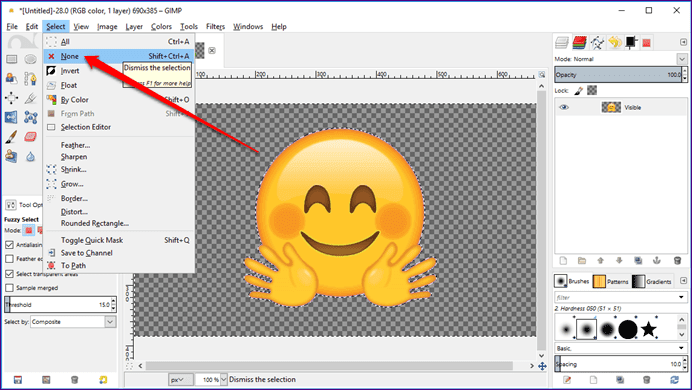Select the Move tool in the toolbox
This screenshot has height=390, width=692.
[11, 98]
